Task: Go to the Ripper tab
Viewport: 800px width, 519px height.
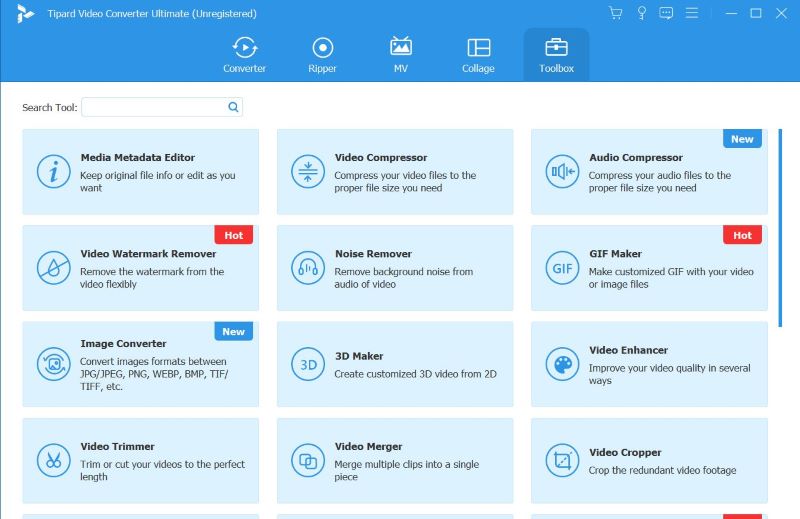Action: tap(322, 55)
